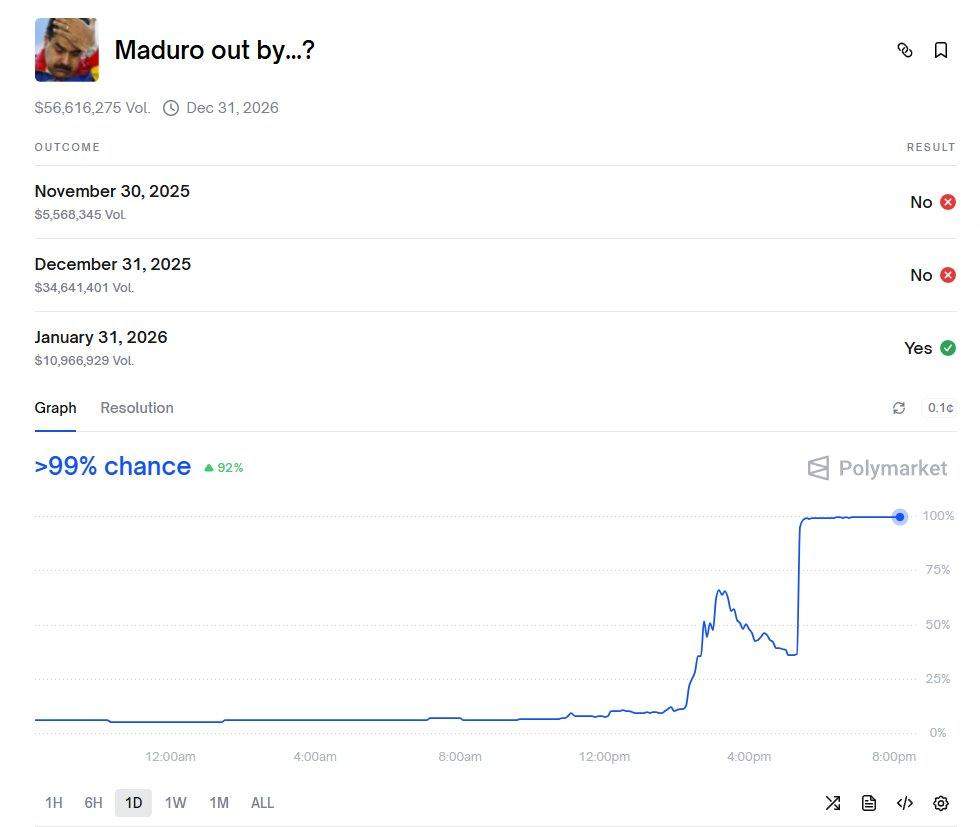Switch to the Resolution tab
This screenshot has width=980, height=827.
point(137,408)
